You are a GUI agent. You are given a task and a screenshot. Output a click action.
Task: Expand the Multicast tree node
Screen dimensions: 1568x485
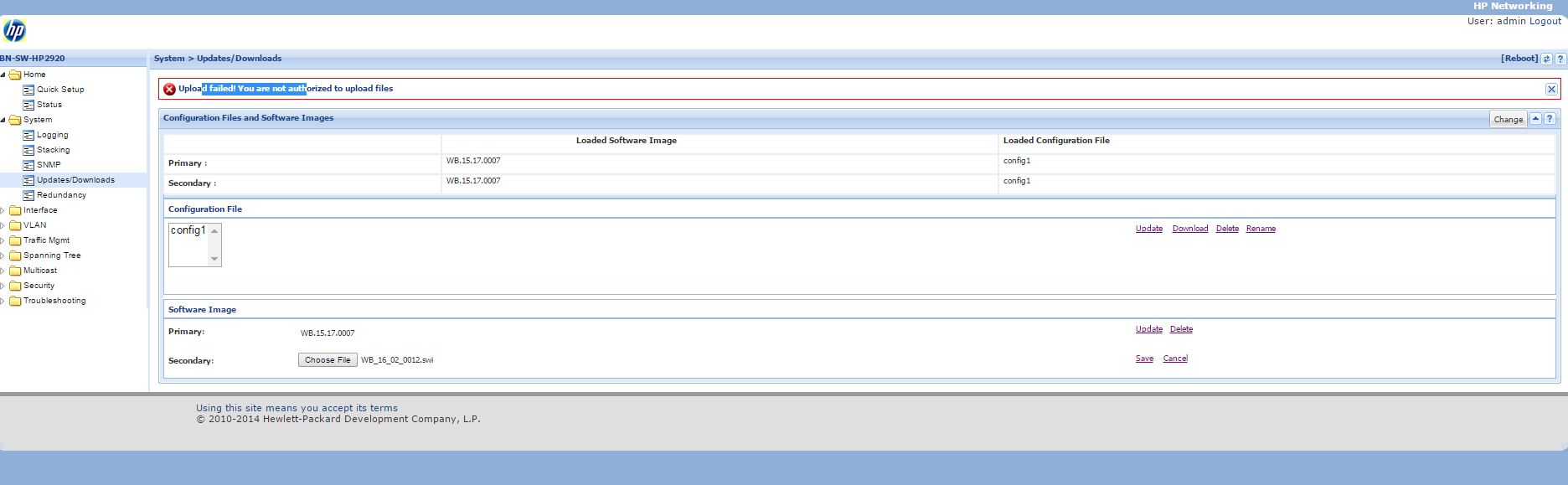coord(3,271)
